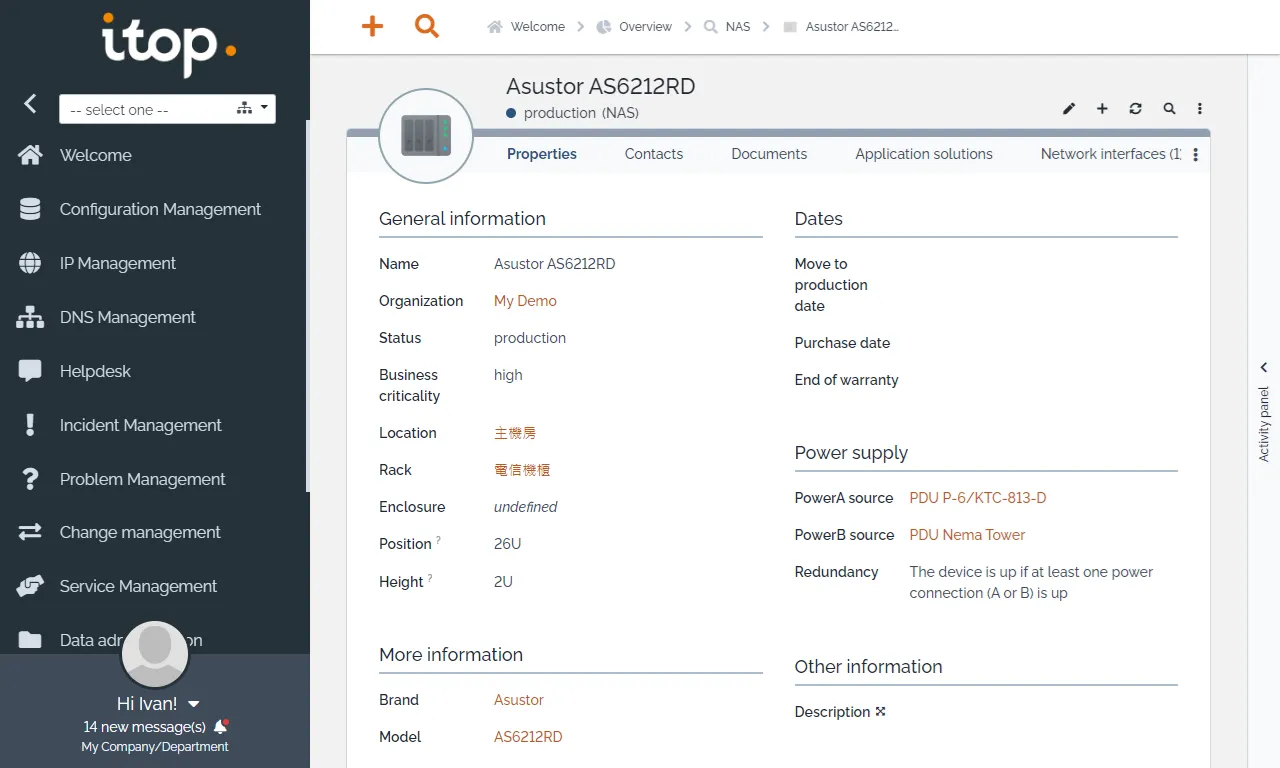
Task: Click the Change management arrows icon
Action: pos(30,532)
